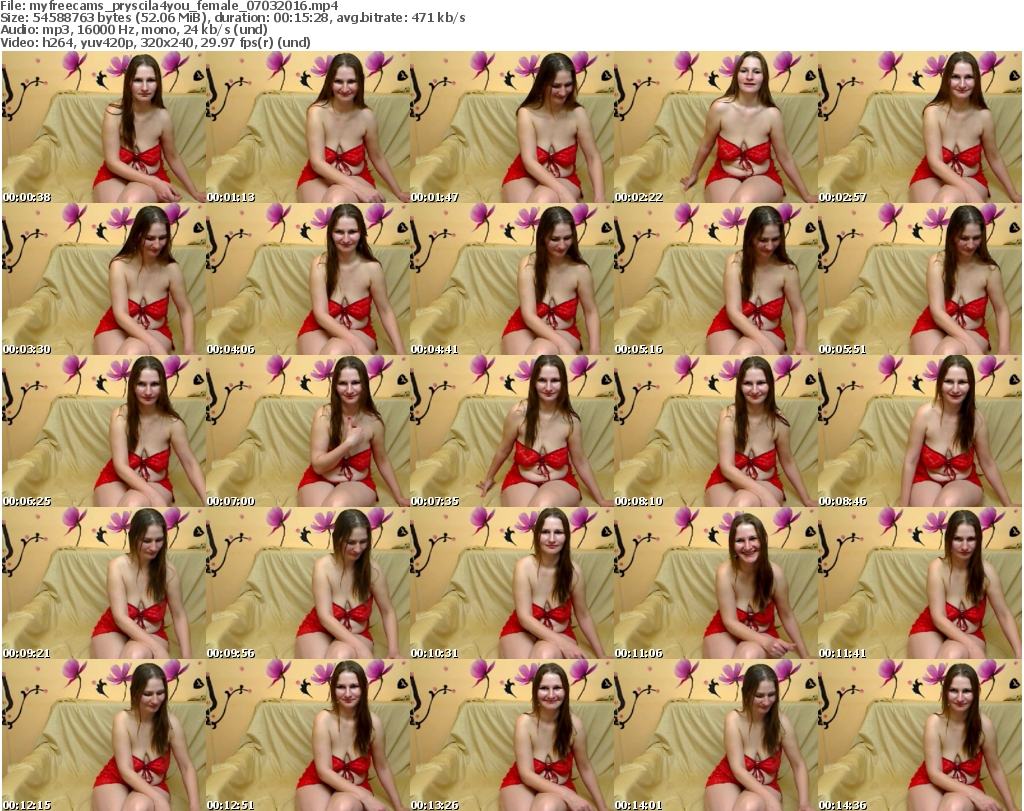Click the thumbnail at timestamp 00:00:38
This screenshot has width=1024, height=811.
point(103,127)
